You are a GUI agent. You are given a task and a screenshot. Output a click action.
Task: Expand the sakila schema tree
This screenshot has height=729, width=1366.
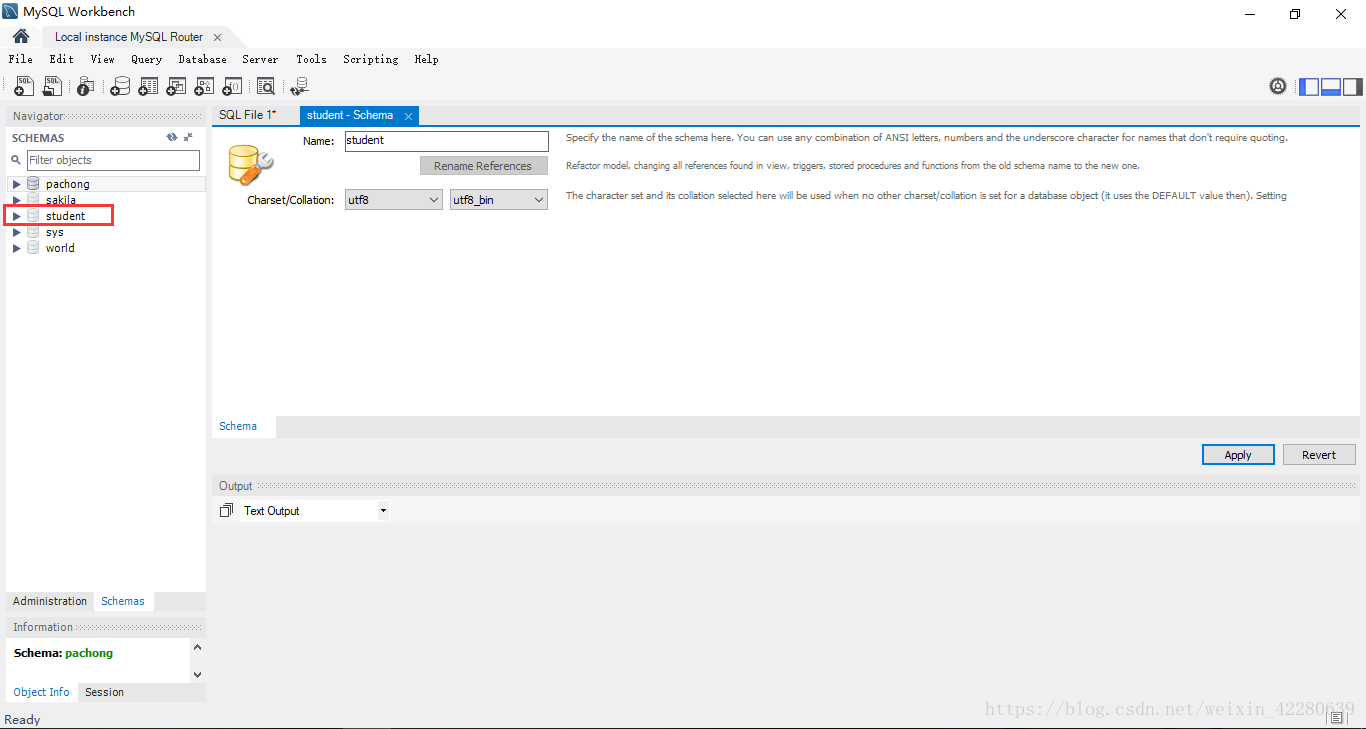(16, 200)
